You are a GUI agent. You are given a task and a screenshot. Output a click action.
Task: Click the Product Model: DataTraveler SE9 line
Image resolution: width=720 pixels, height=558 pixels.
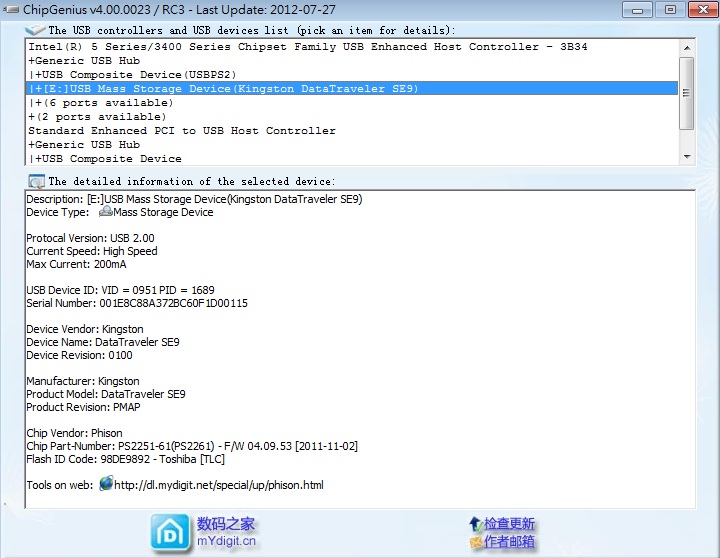click(106, 394)
